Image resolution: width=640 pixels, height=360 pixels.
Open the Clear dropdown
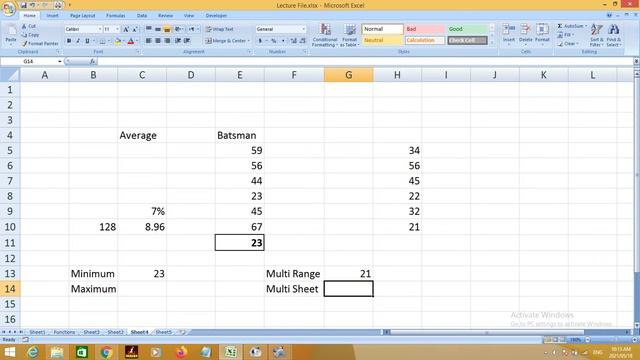click(567, 43)
